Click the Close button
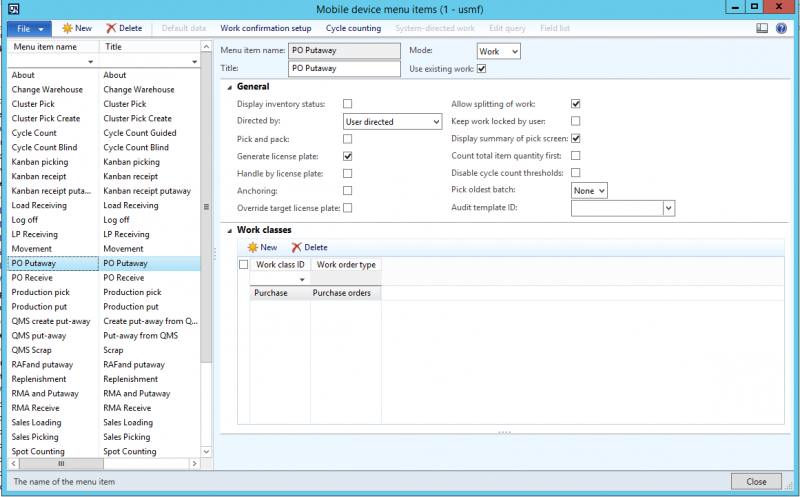The height and width of the screenshot is (497, 800). click(756, 481)
